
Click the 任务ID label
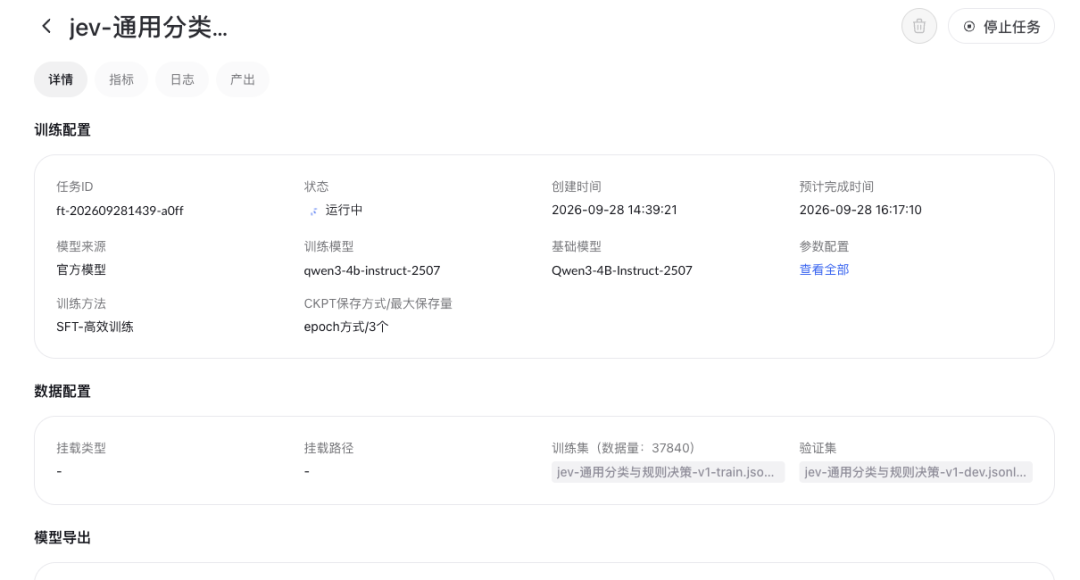tap(74, 187)
